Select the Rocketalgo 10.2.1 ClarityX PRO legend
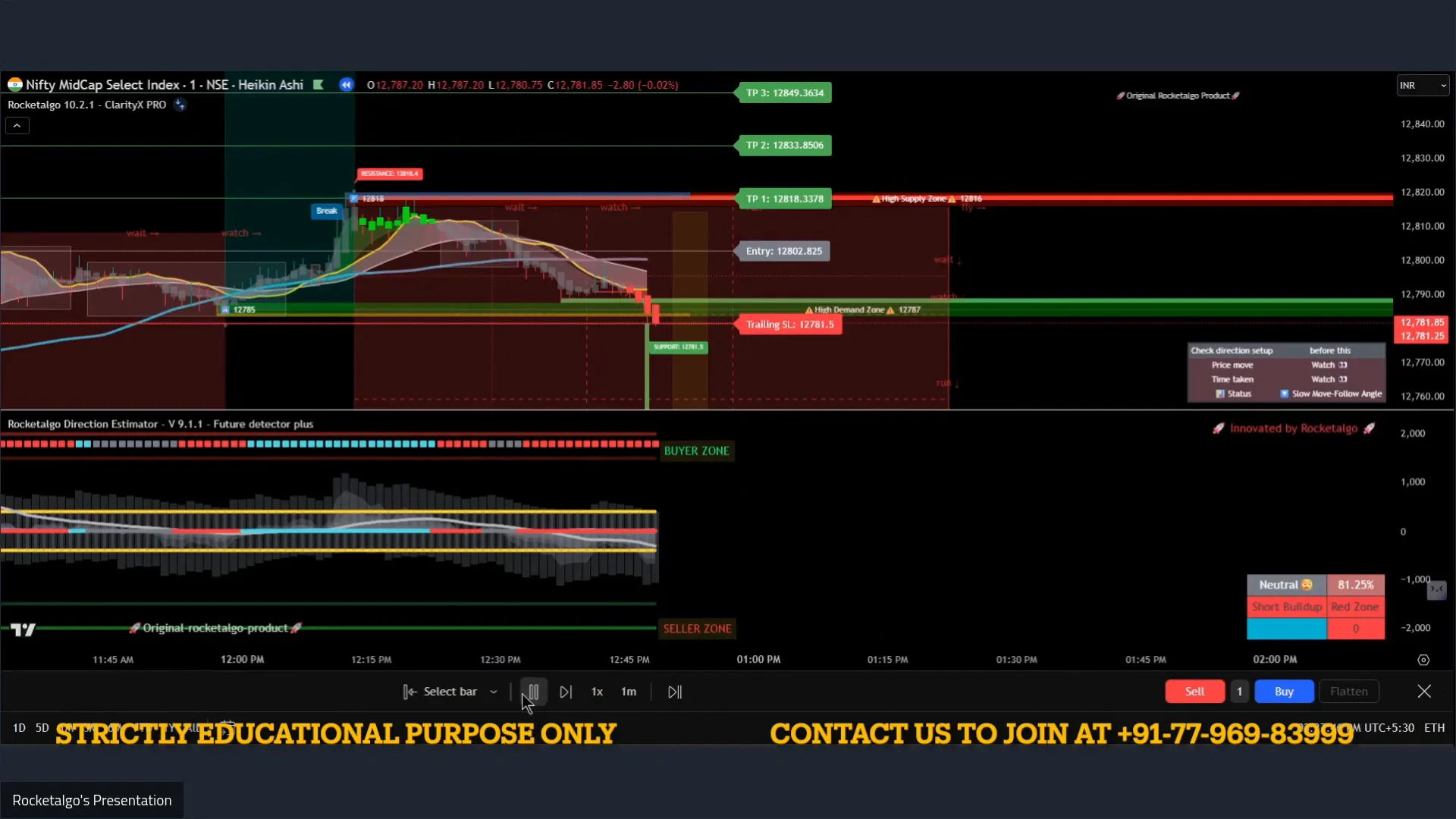 tap(87, 105)
